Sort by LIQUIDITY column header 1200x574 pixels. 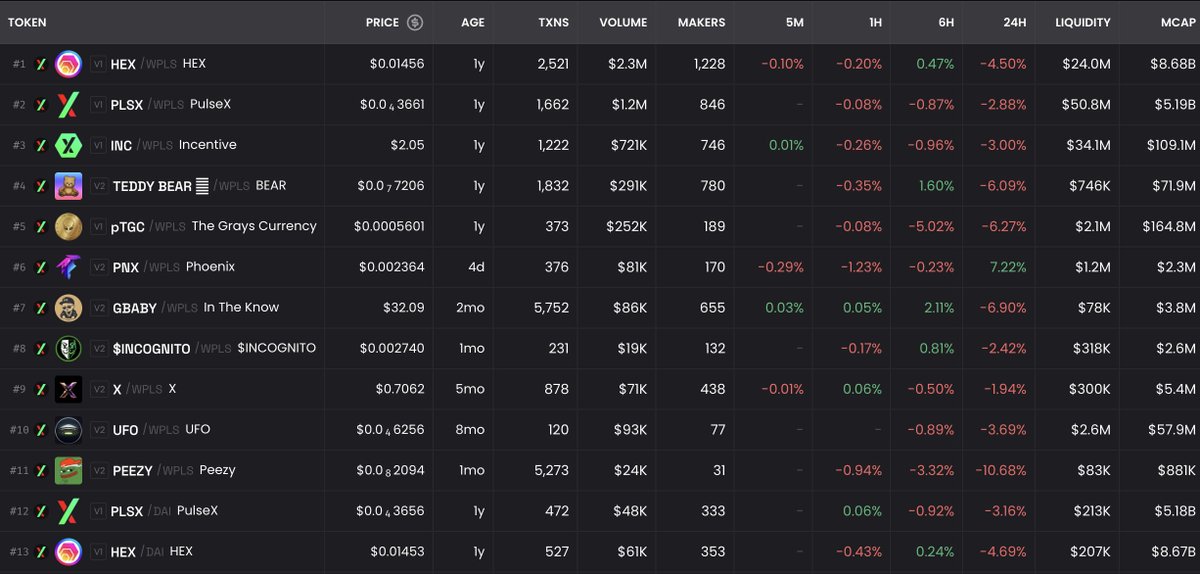click(1083, 22)
